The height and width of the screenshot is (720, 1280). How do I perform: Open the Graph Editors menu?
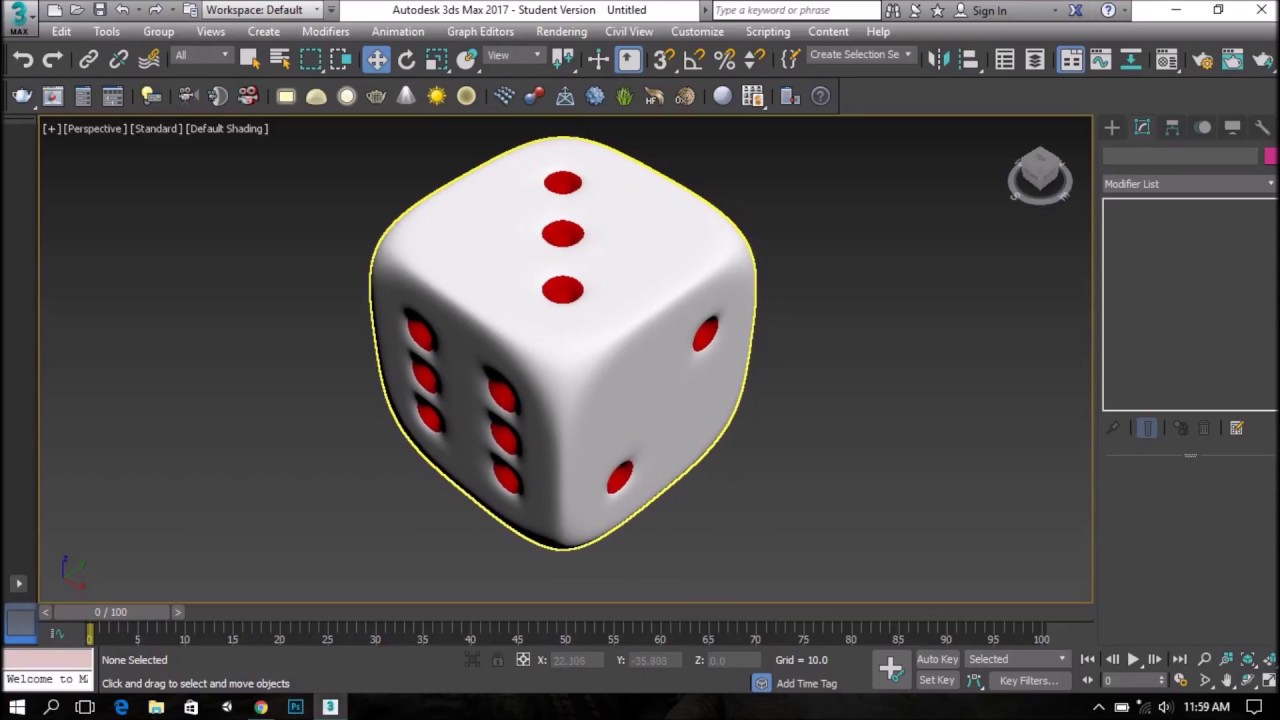480,31
